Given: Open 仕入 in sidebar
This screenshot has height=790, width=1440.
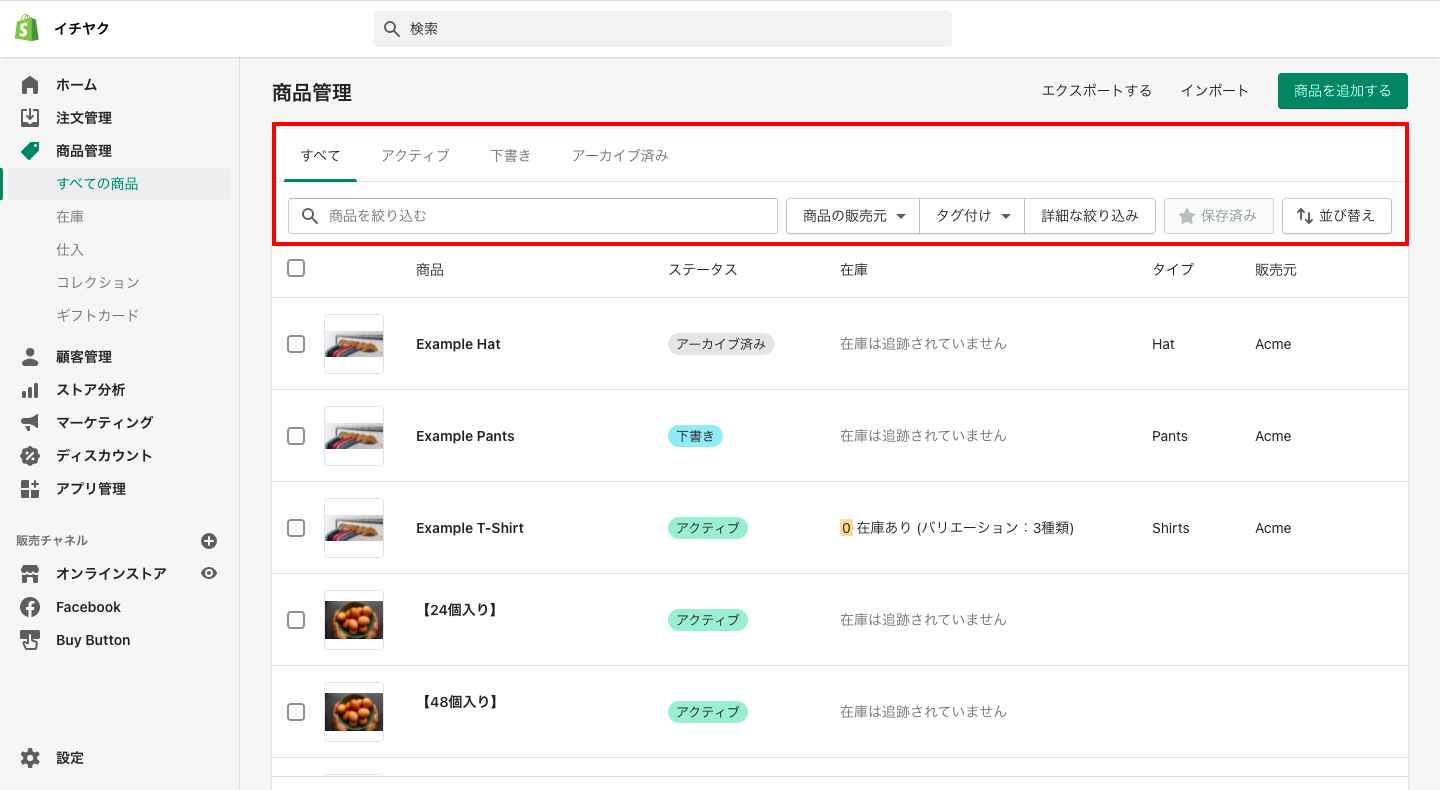Looking at the screenshot, I should (70, 250).
